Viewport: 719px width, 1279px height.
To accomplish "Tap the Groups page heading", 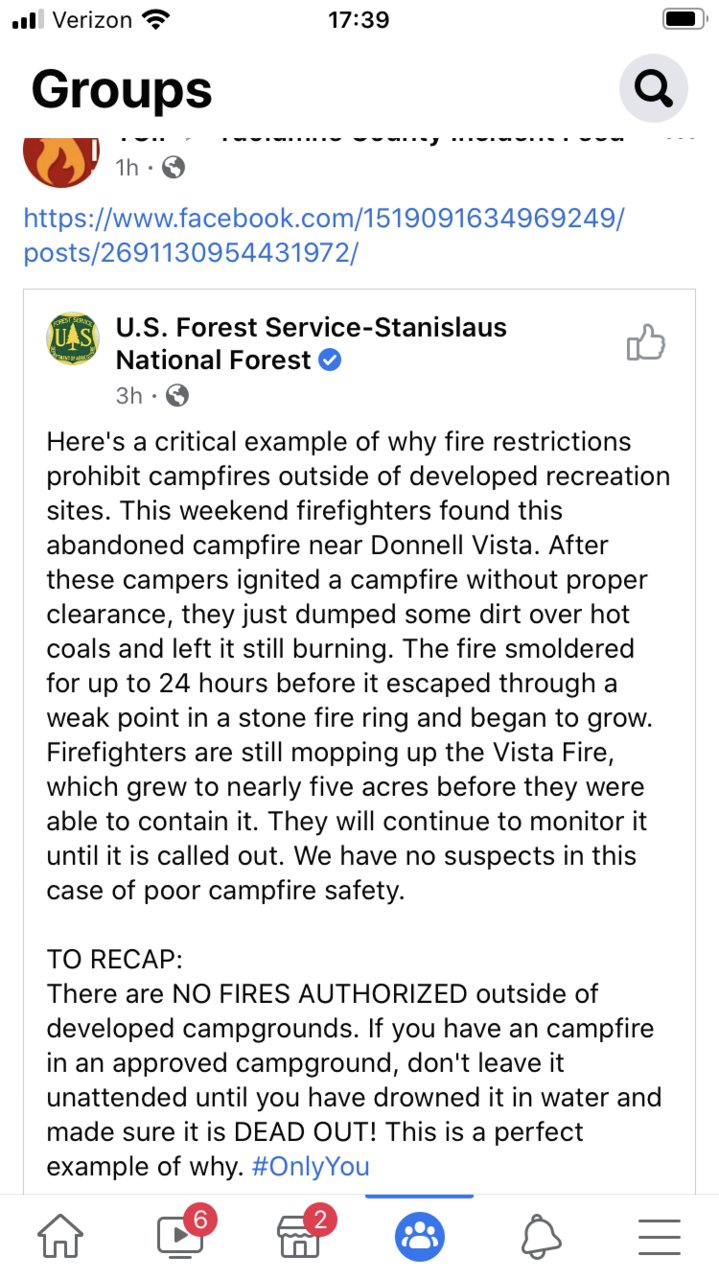I will pos(122,89).
